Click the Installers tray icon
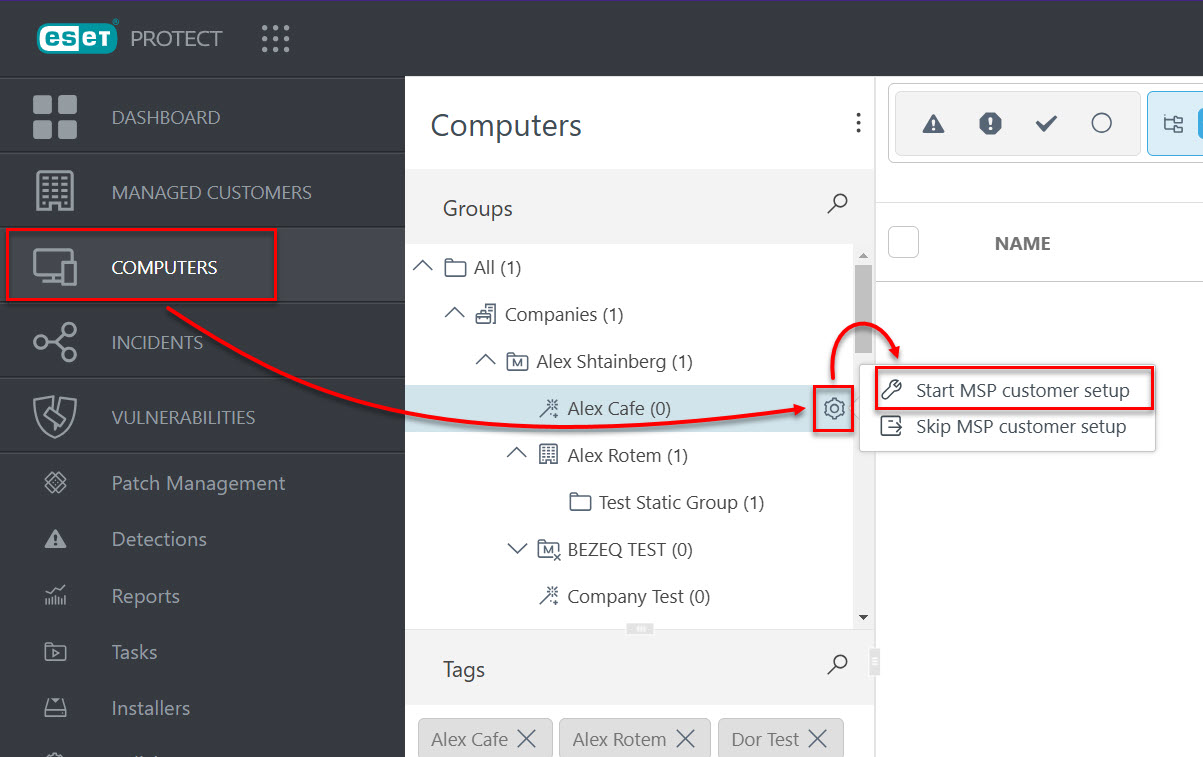1203x757 pixels. coord(55,708)
